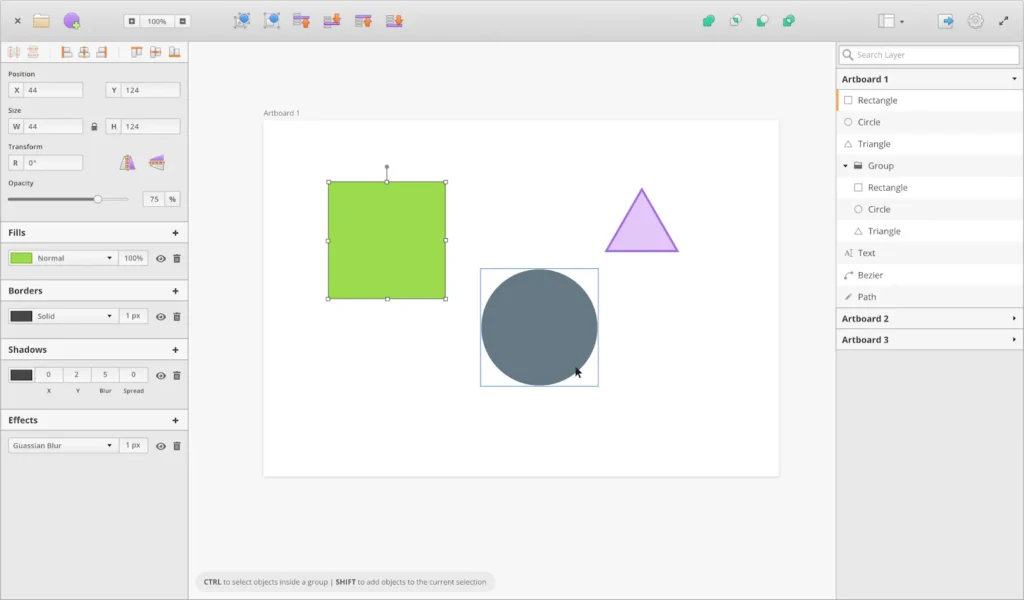The image size is (1024, 600).
Task: Collapse the Group layer folder
Action: click(x=845, y=166)
